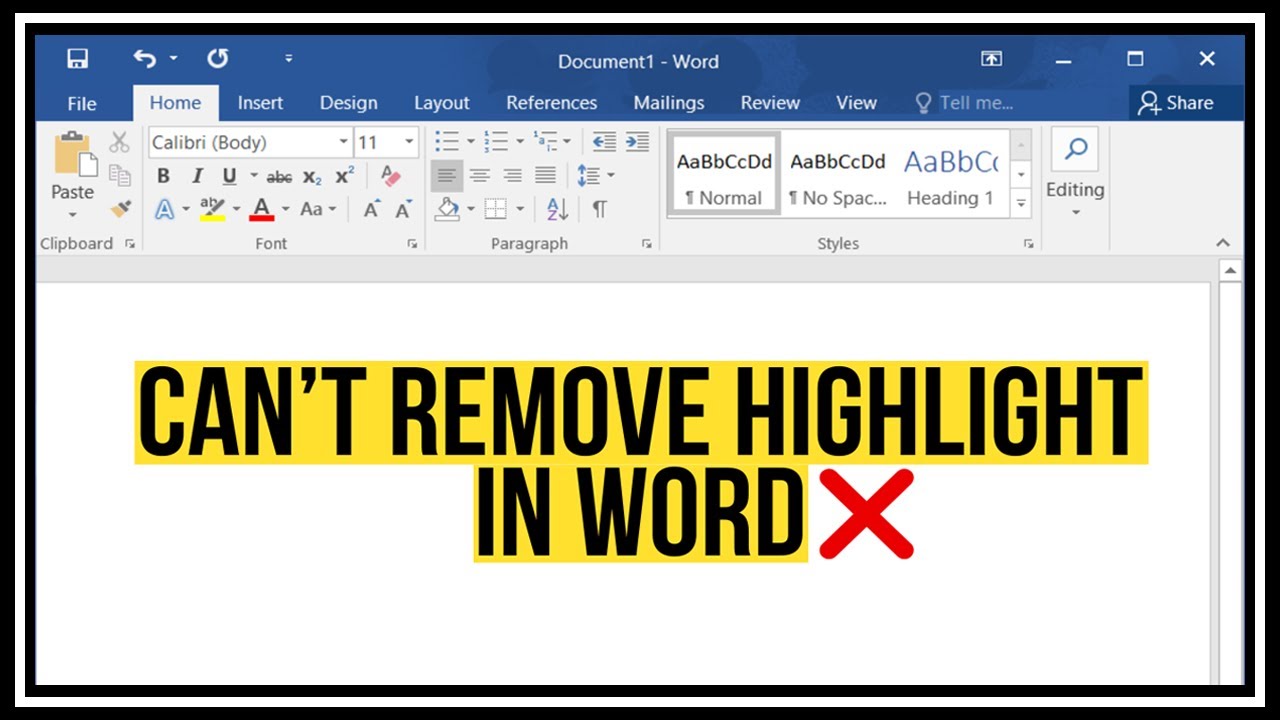
Task: Expand the Paste options arrow
Action: [73, 214]
